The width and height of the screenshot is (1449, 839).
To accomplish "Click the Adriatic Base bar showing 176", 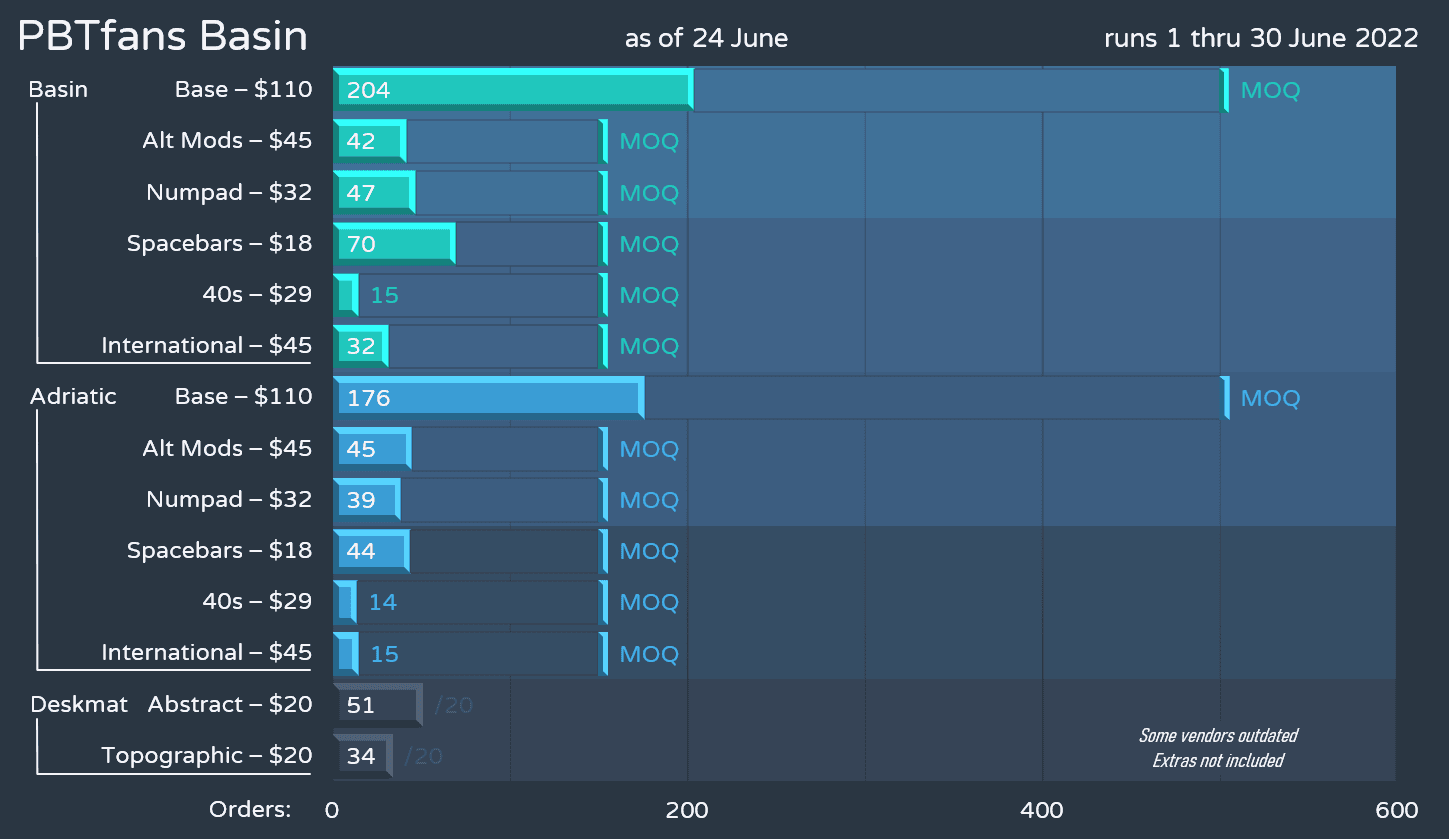I will click(488, 398).
